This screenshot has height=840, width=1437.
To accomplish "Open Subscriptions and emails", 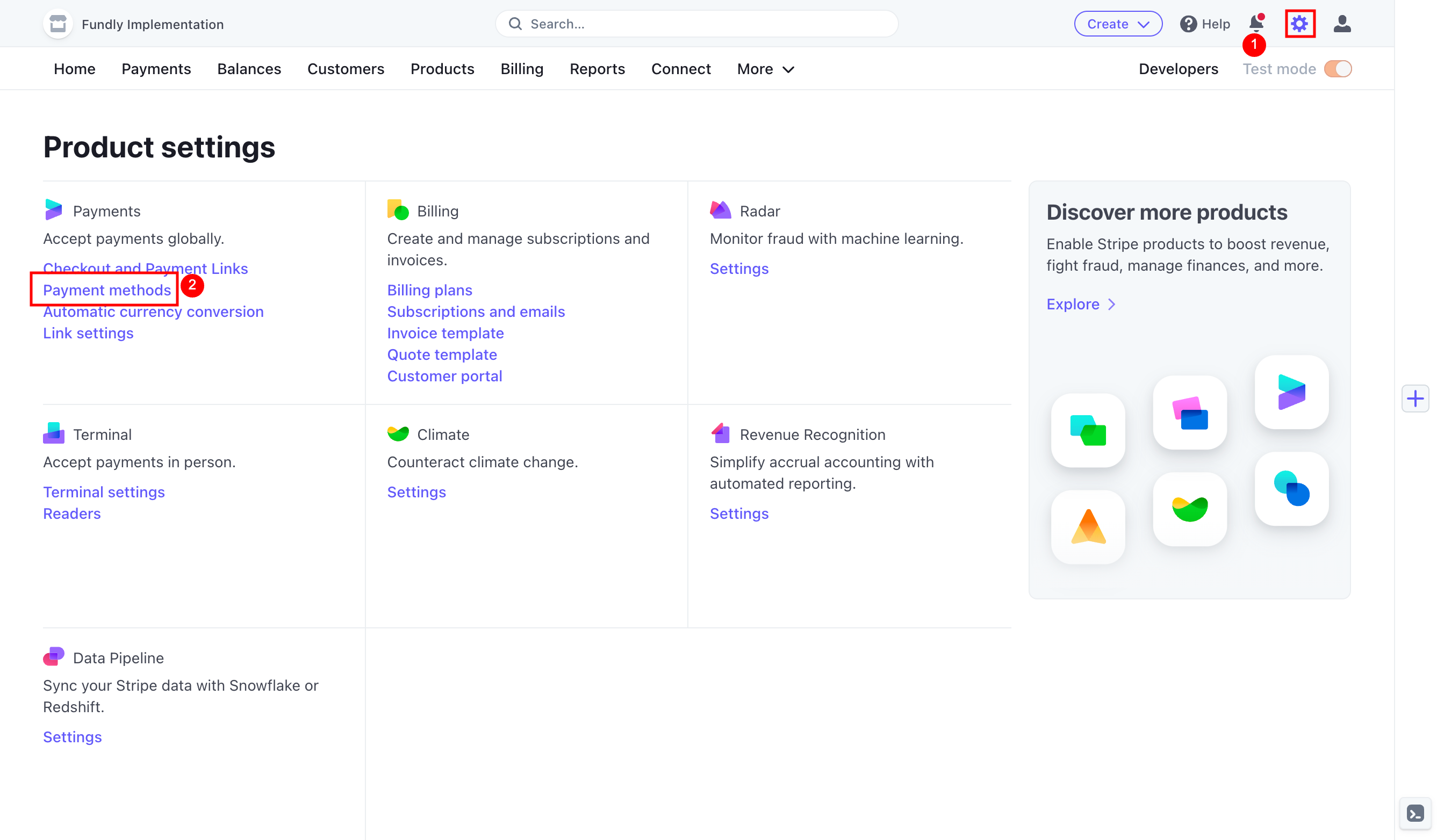I will coord(476,312).
